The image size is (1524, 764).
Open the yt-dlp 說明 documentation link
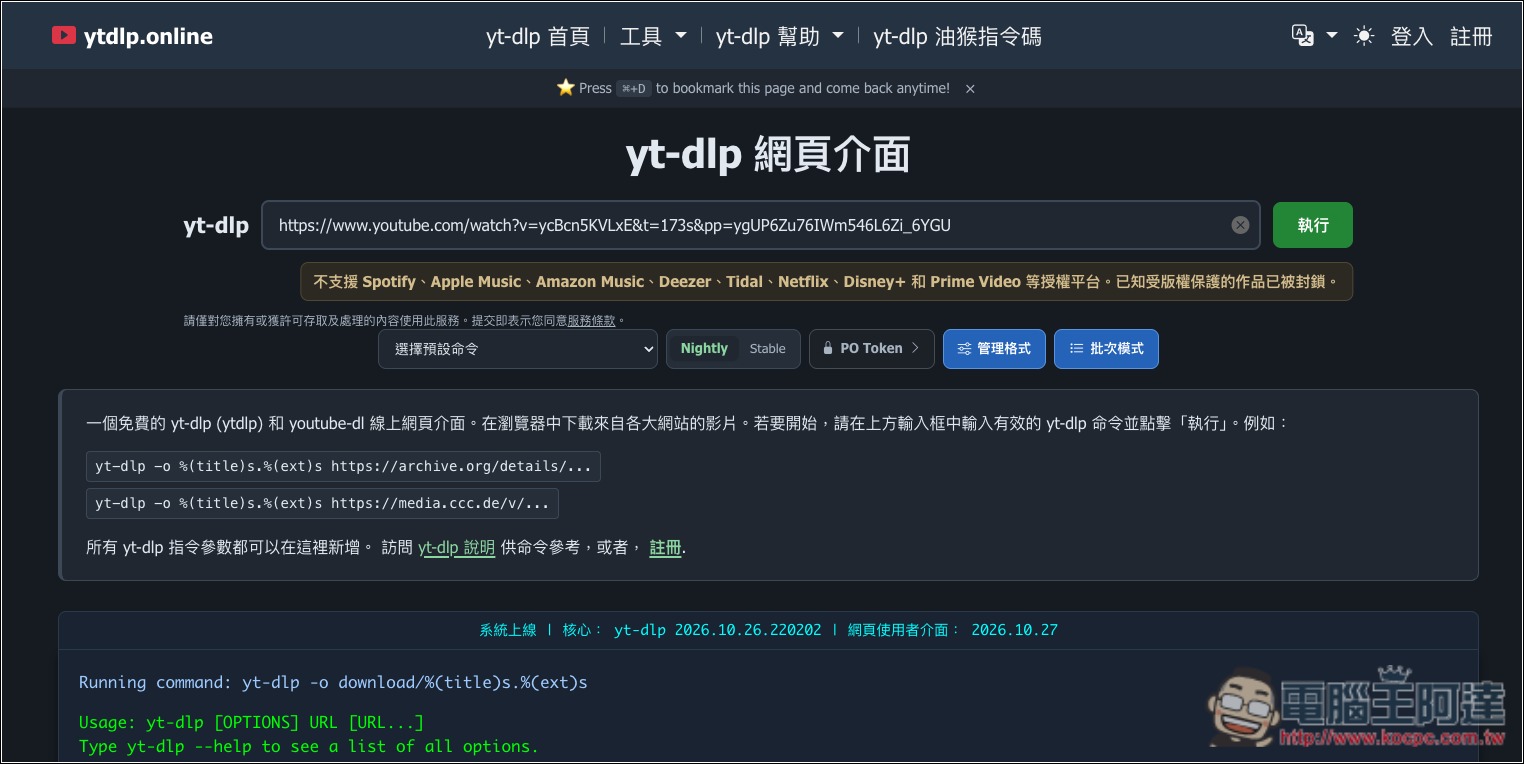456,548
